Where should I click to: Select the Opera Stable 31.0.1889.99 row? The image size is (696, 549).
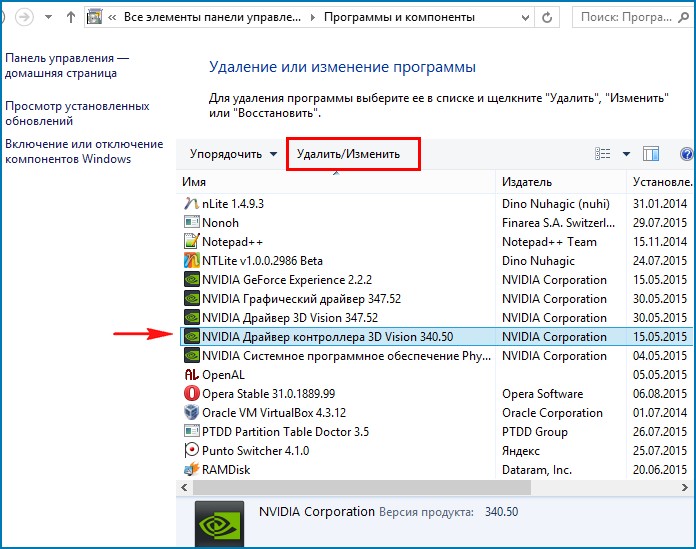[435, 394]
